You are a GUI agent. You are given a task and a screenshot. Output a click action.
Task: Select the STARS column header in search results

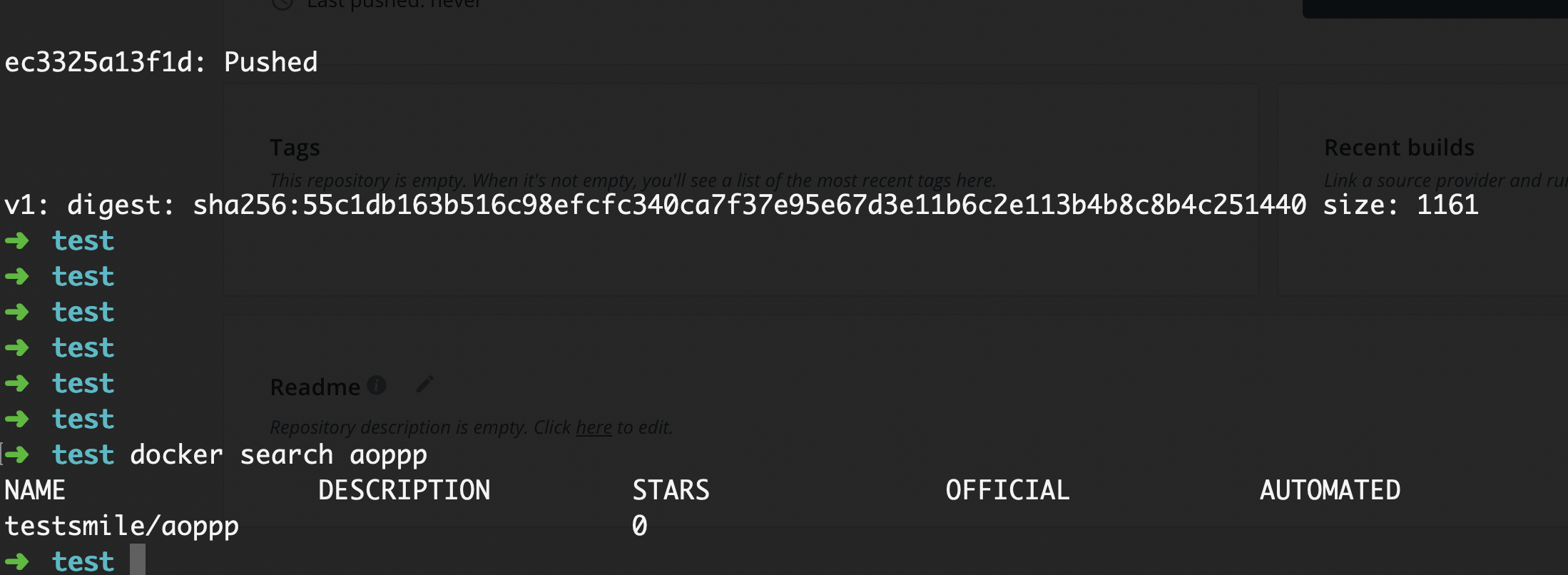pos(670,489)
